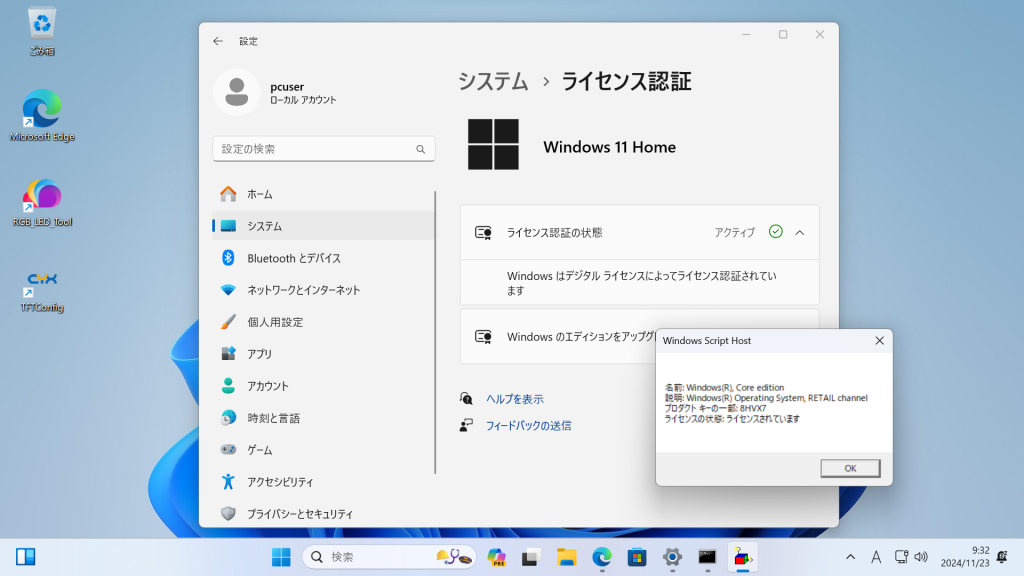Close the Settings window
This screenshot has width=1024, height=576.
click(820, 35)
